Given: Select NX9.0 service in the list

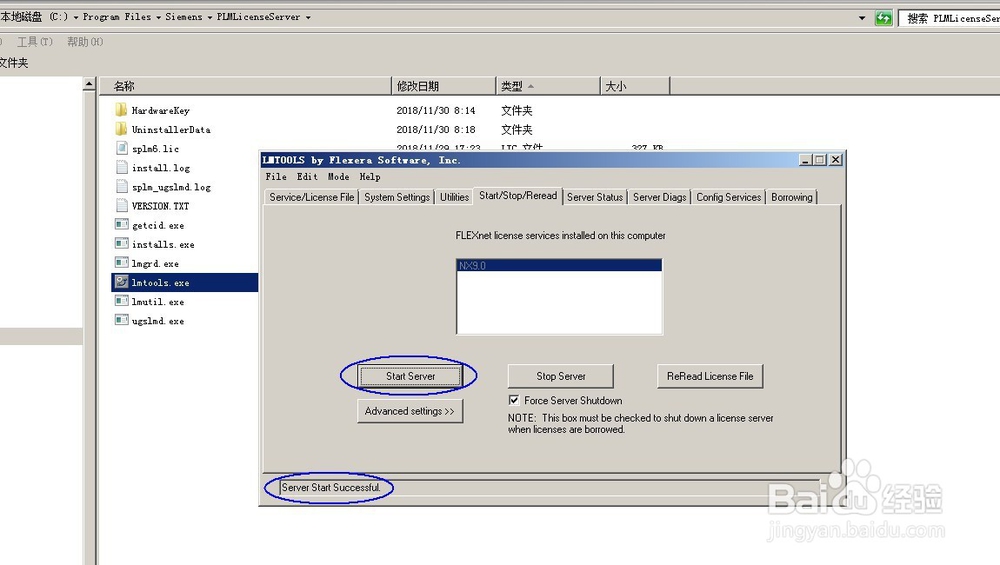Looking at the screenshot, I should click(x=559, y=265).
